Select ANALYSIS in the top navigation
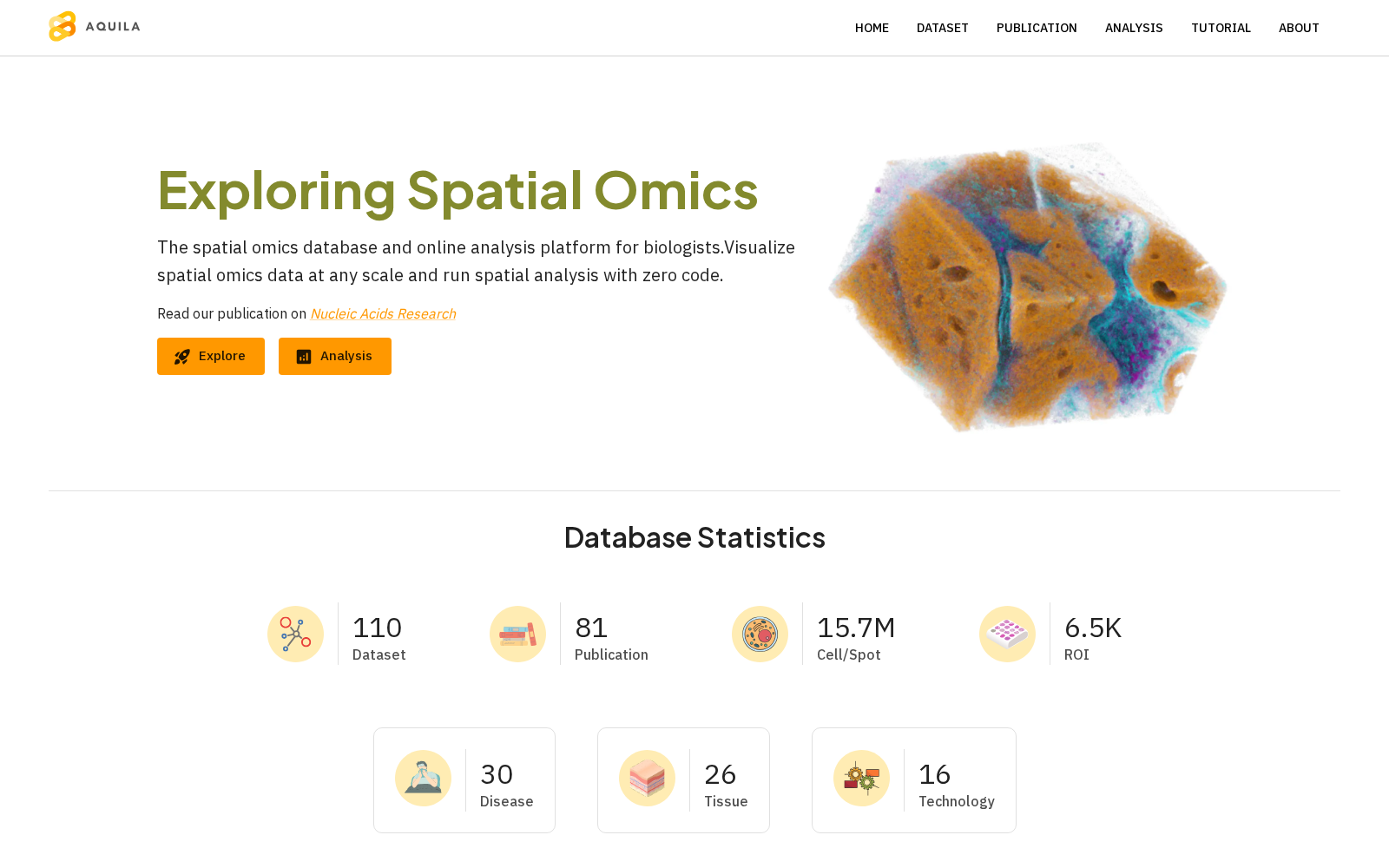The height and width of the screenshot is (868, 1389). (x=1134, y=28)
